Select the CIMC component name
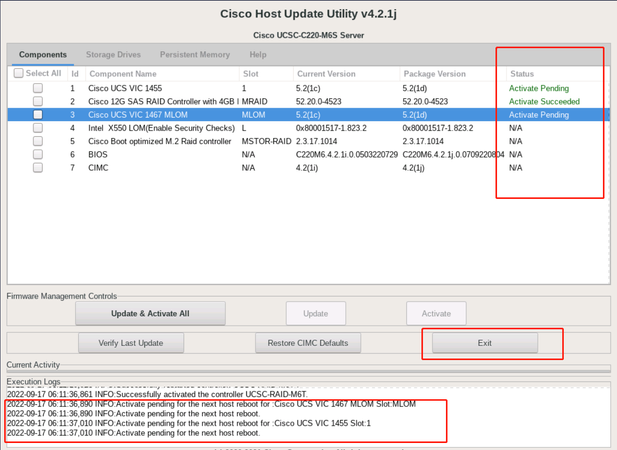617x450 pixels. (x=98, y=168)
